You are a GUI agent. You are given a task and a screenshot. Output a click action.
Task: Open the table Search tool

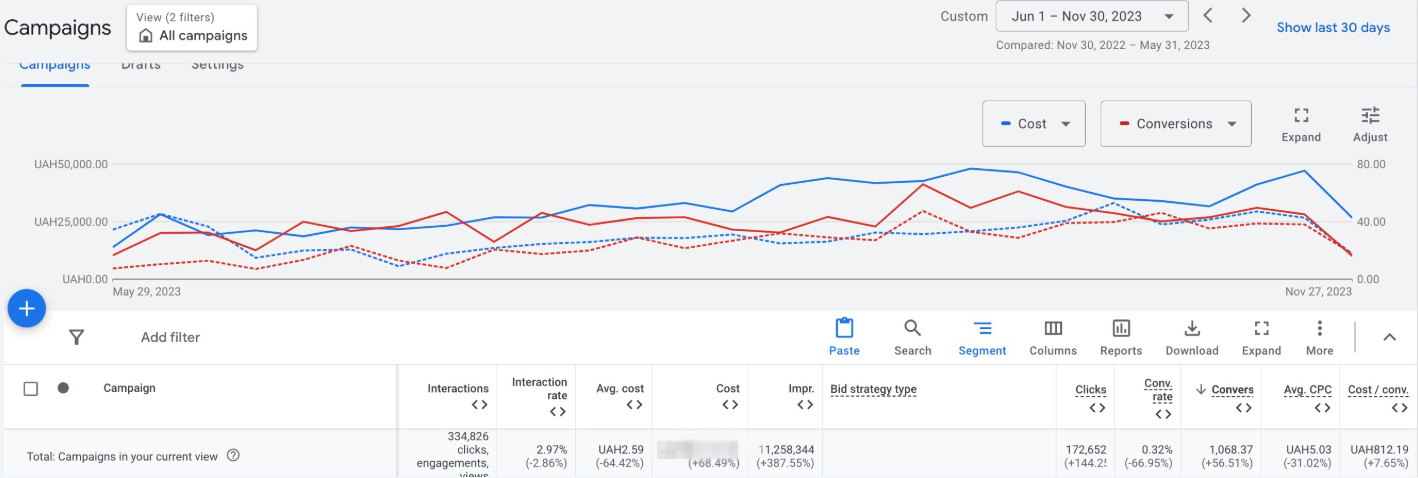[x=912, y=329]
